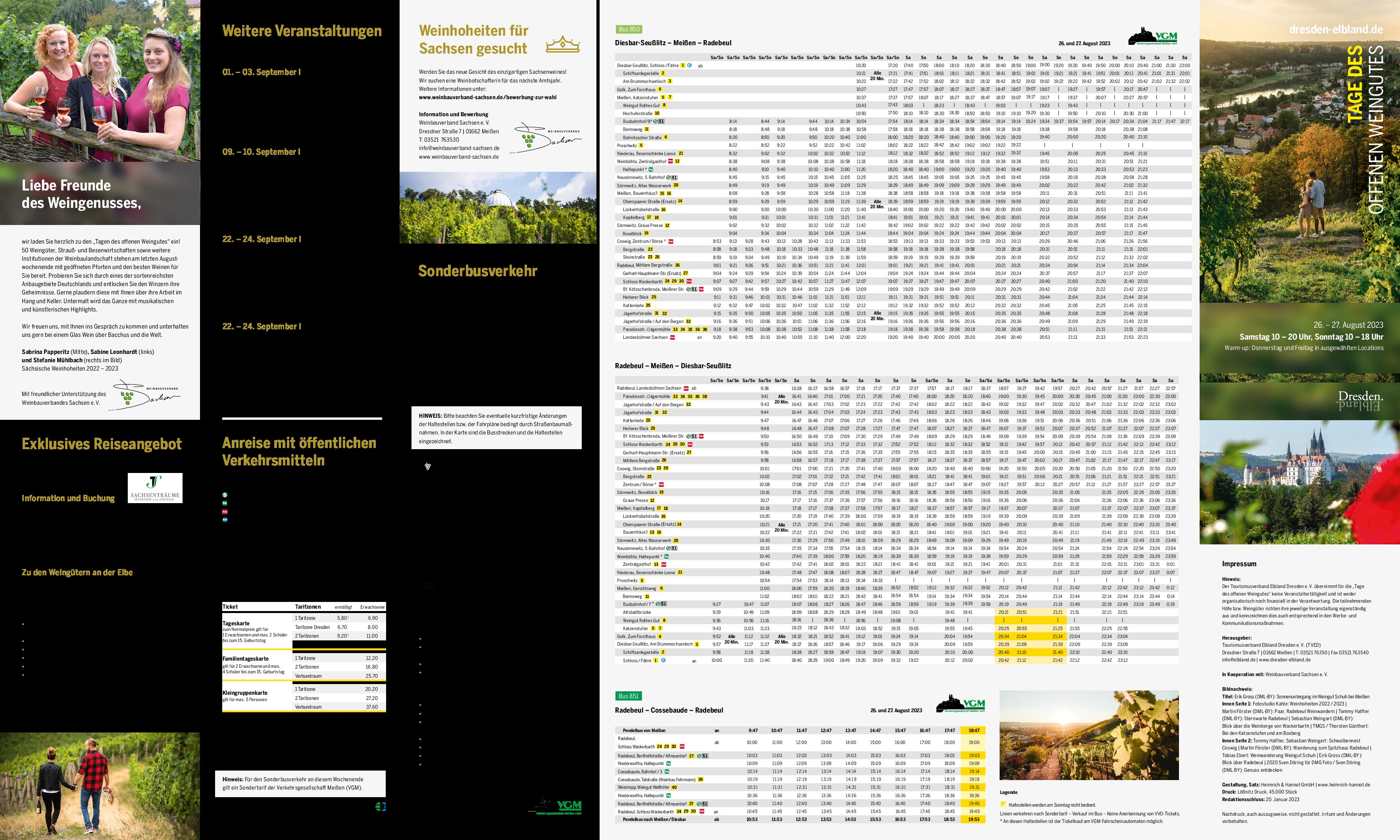Open the bewerbung-zur-wahl web link

(x=487, y=97)
